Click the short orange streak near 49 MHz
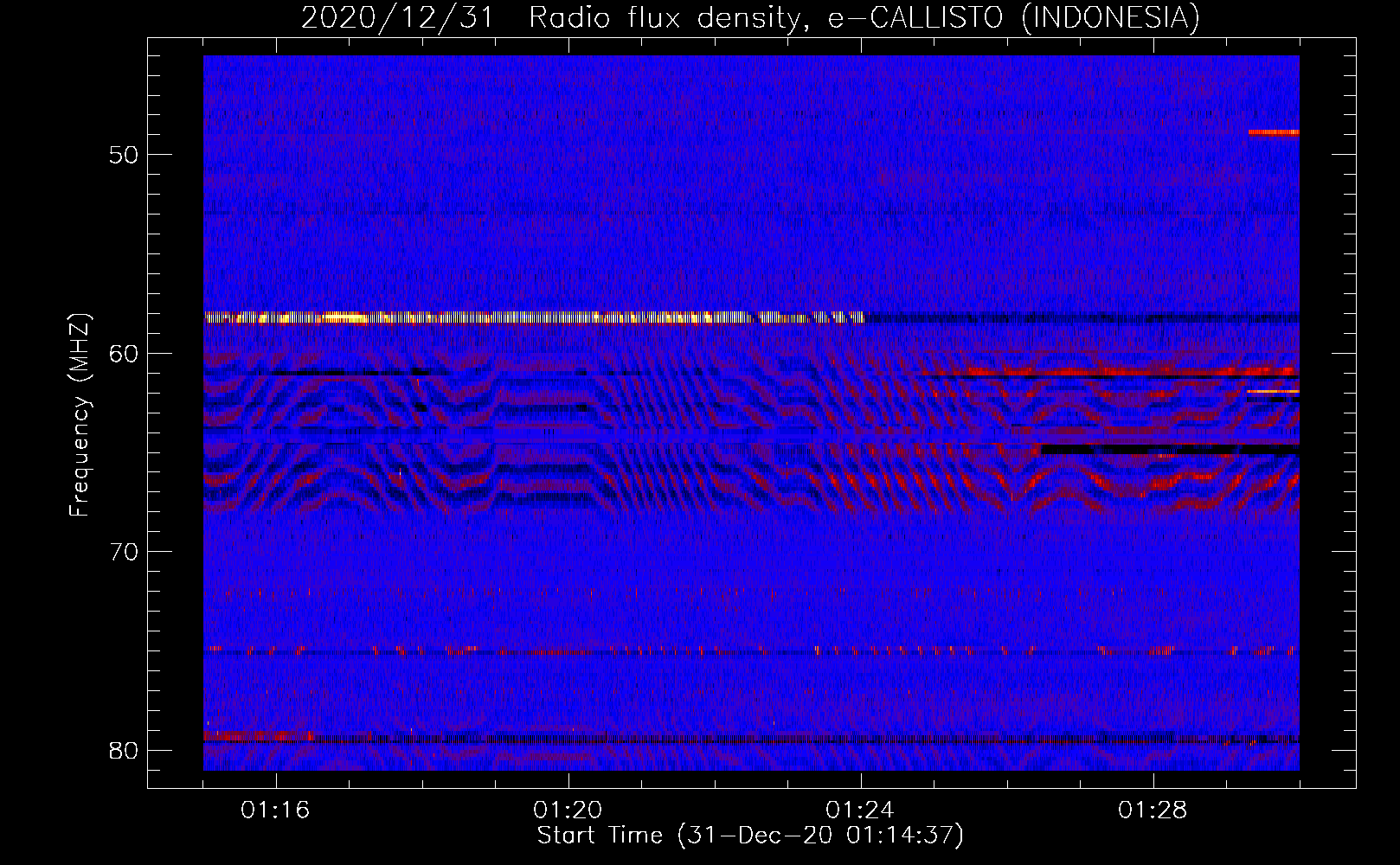Viewport: 1400px width, 865px height. coord(1274,132)
